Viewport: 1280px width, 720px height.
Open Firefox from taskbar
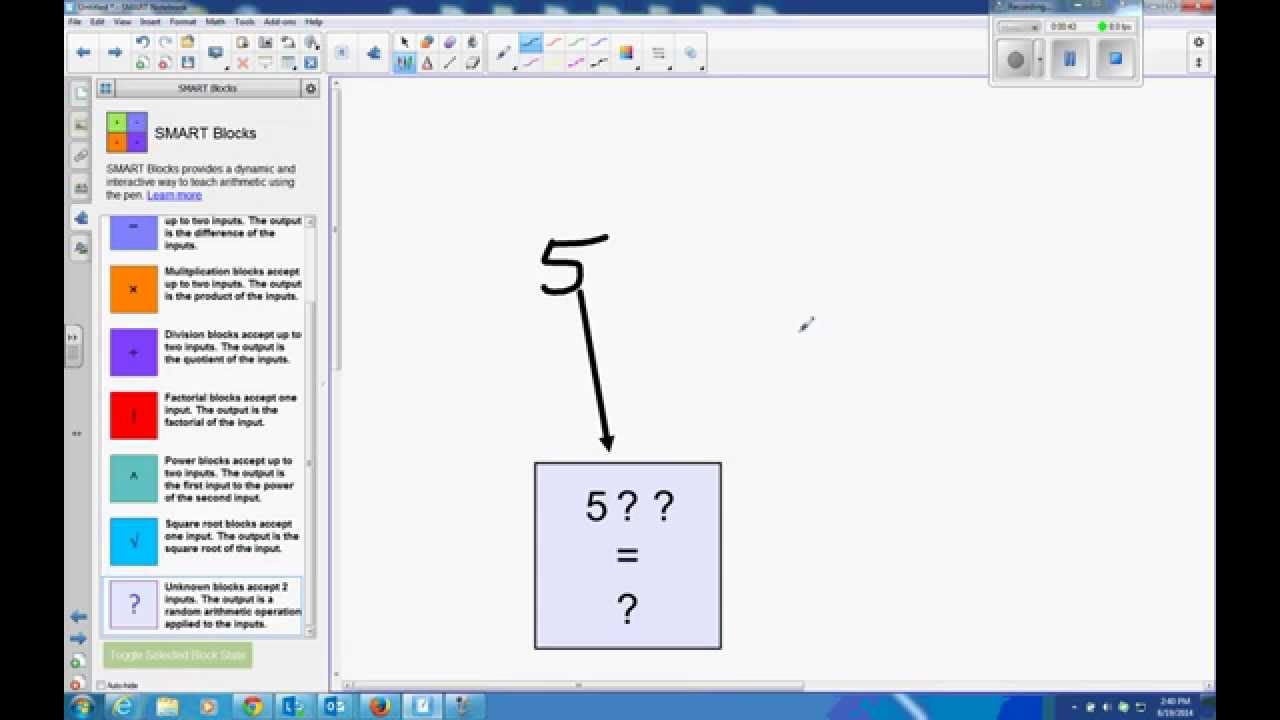tap(379, 707)
